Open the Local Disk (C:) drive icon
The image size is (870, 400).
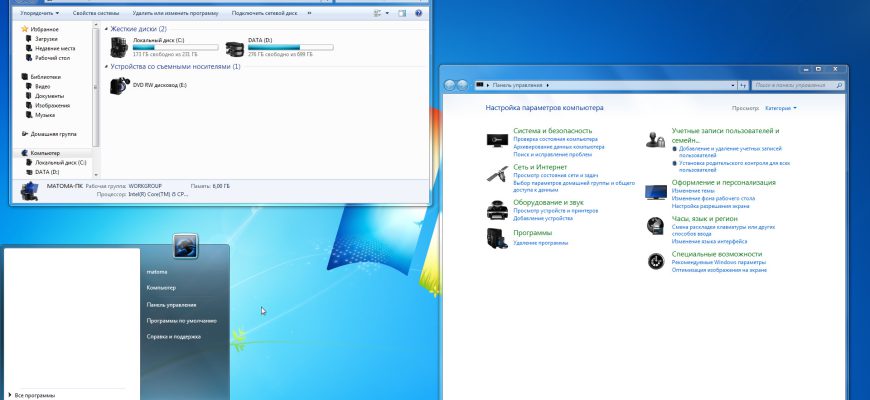119,48
